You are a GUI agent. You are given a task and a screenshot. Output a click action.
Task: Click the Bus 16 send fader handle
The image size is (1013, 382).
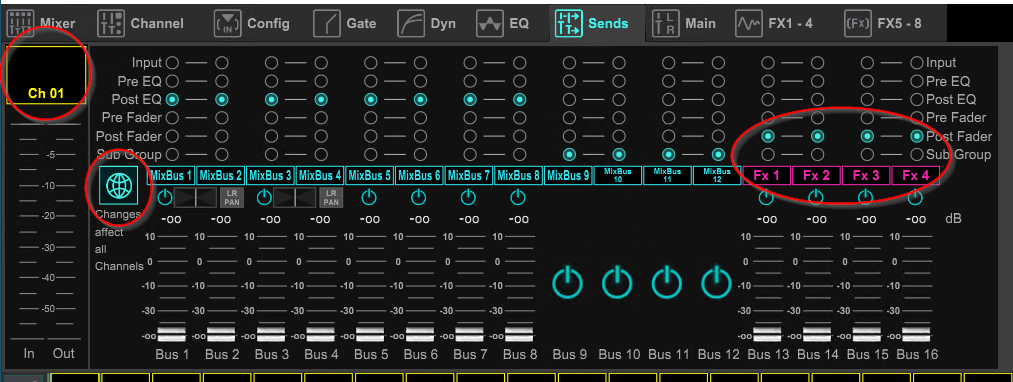pos(917,334)
